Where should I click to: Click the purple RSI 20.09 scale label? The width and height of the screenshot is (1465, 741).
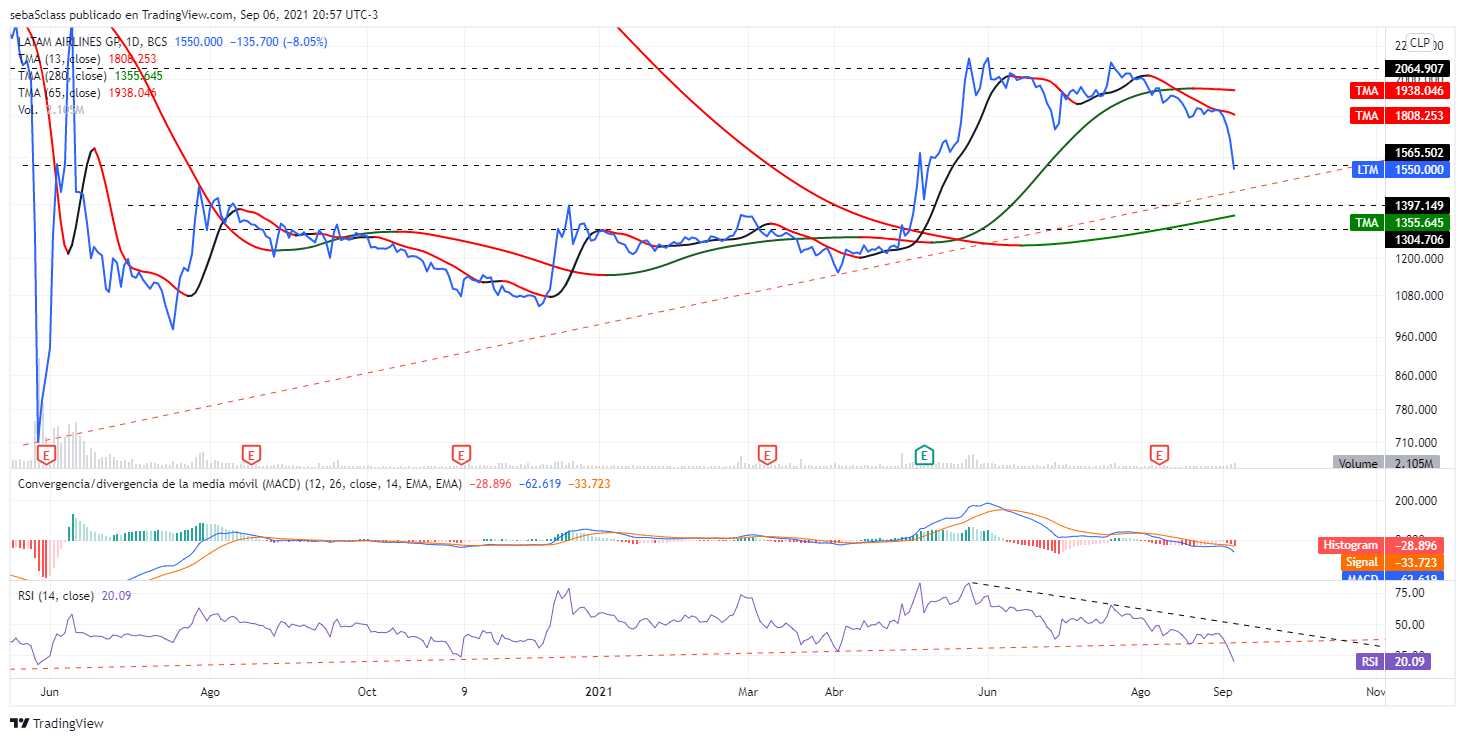point(1394,661)
